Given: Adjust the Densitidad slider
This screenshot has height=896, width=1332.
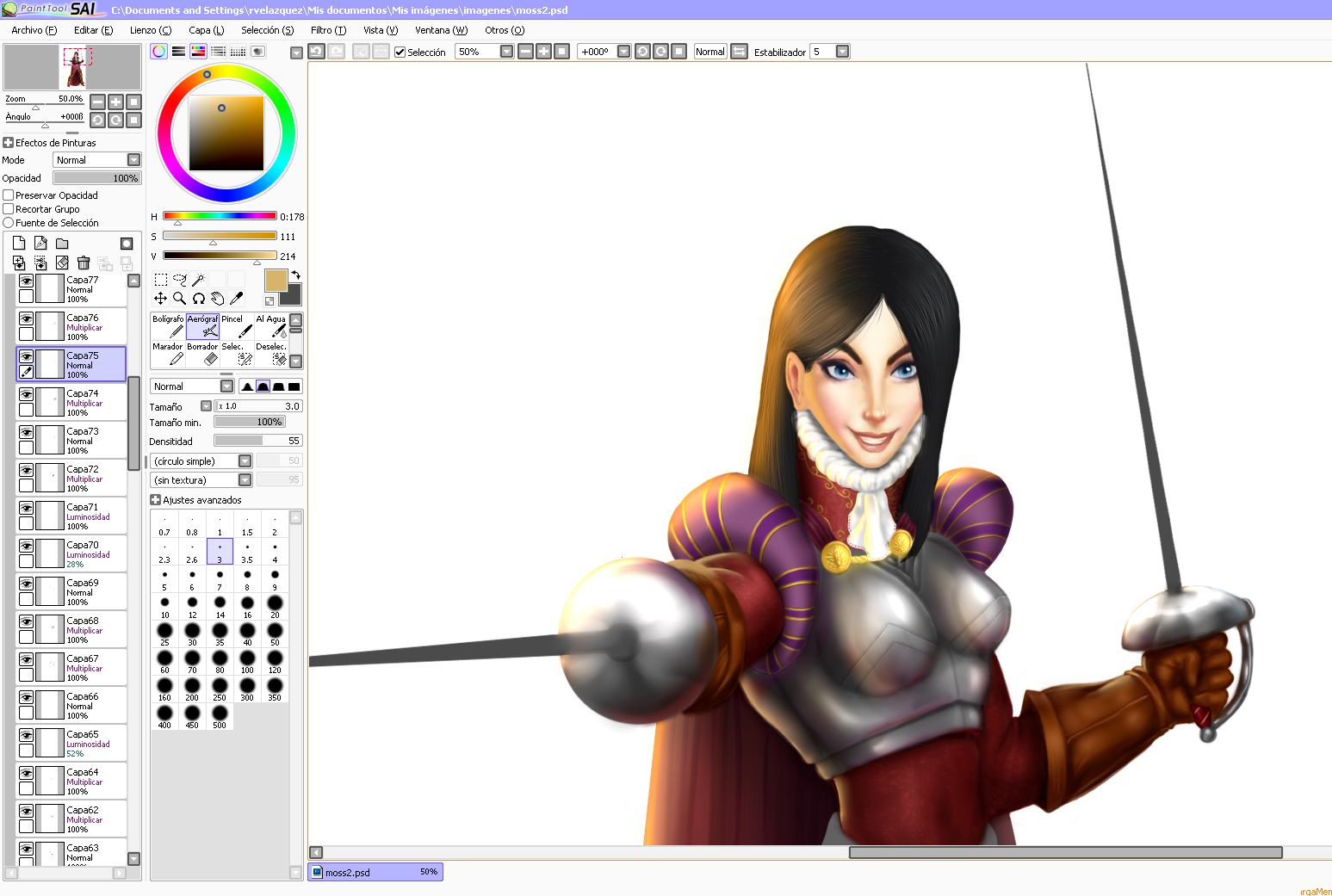Looking at the screenshot, I should point(257,441).
